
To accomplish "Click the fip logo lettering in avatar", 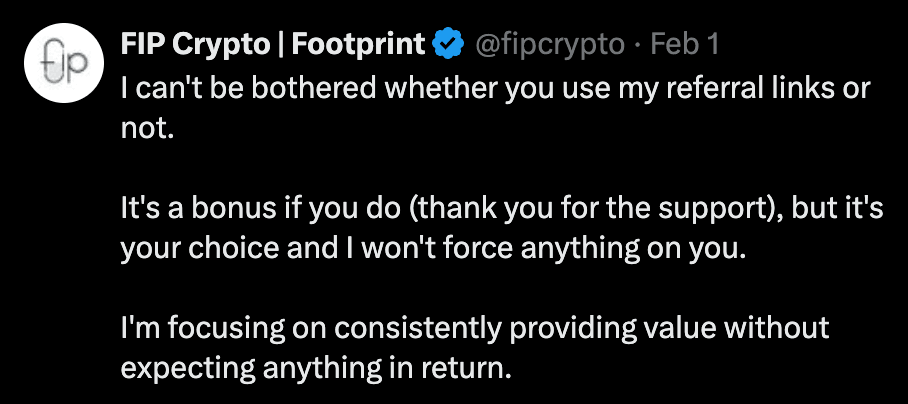I will (64, 63).
